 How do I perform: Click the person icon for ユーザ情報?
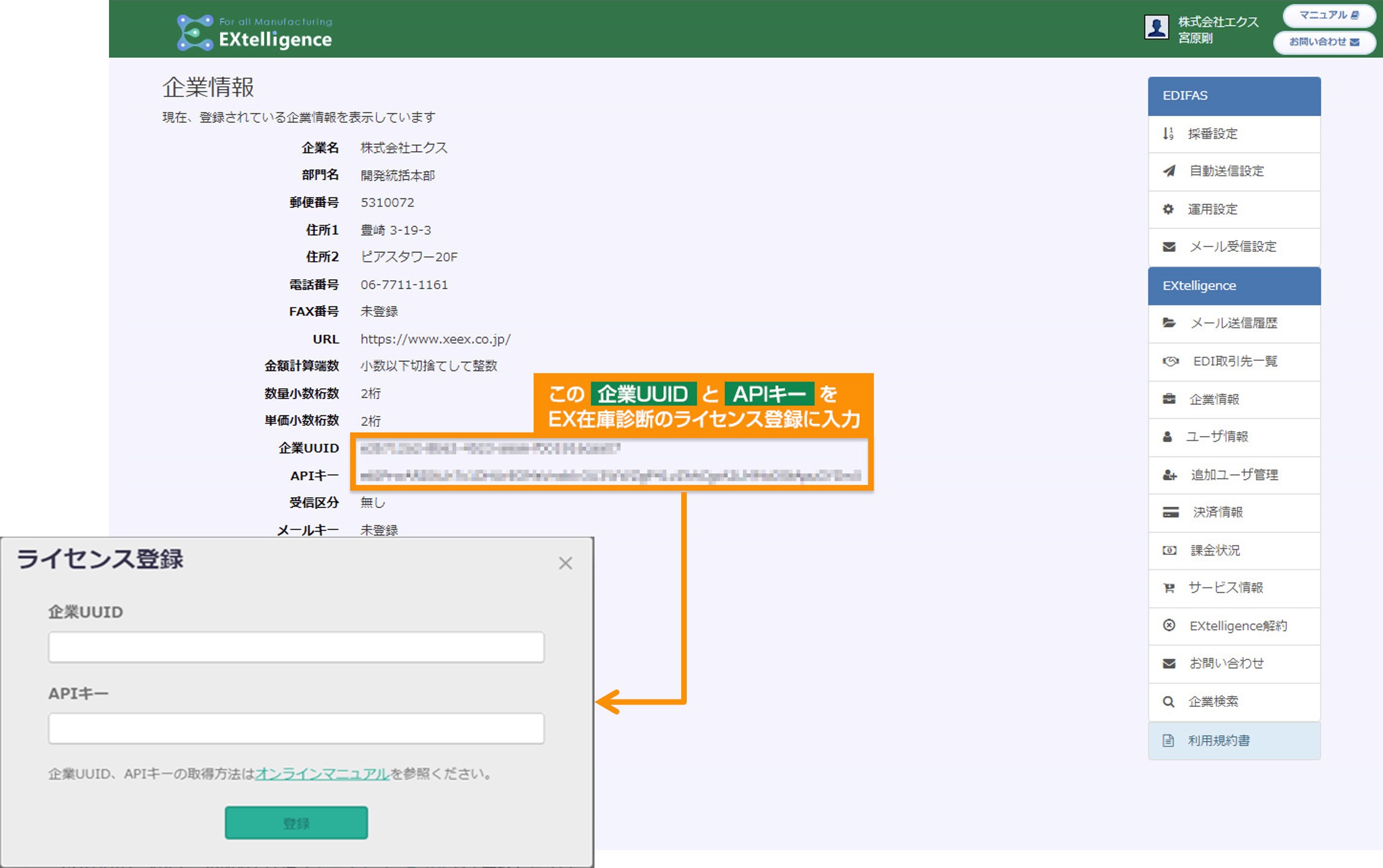1167,437
